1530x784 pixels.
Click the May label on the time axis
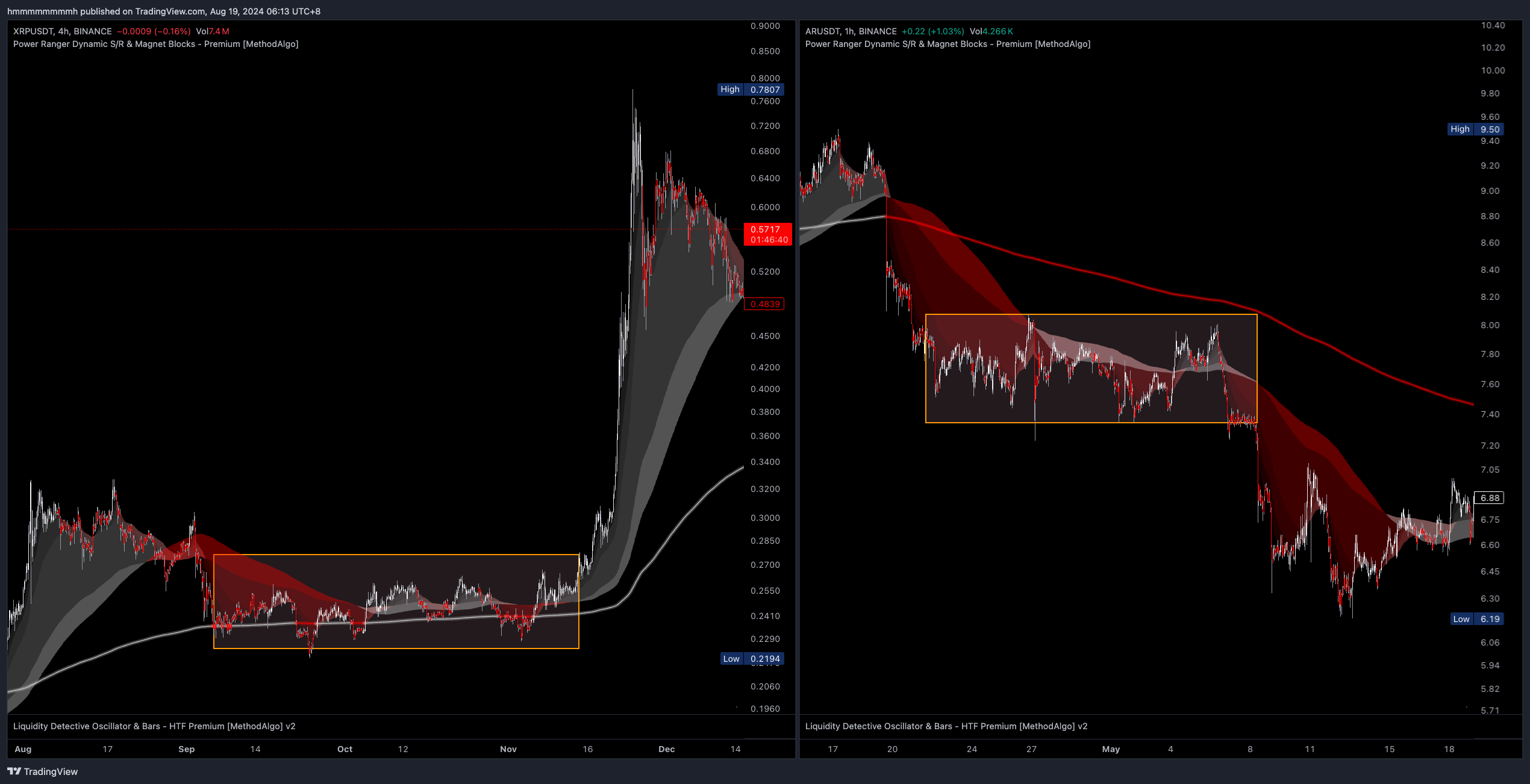[1110, 749]
